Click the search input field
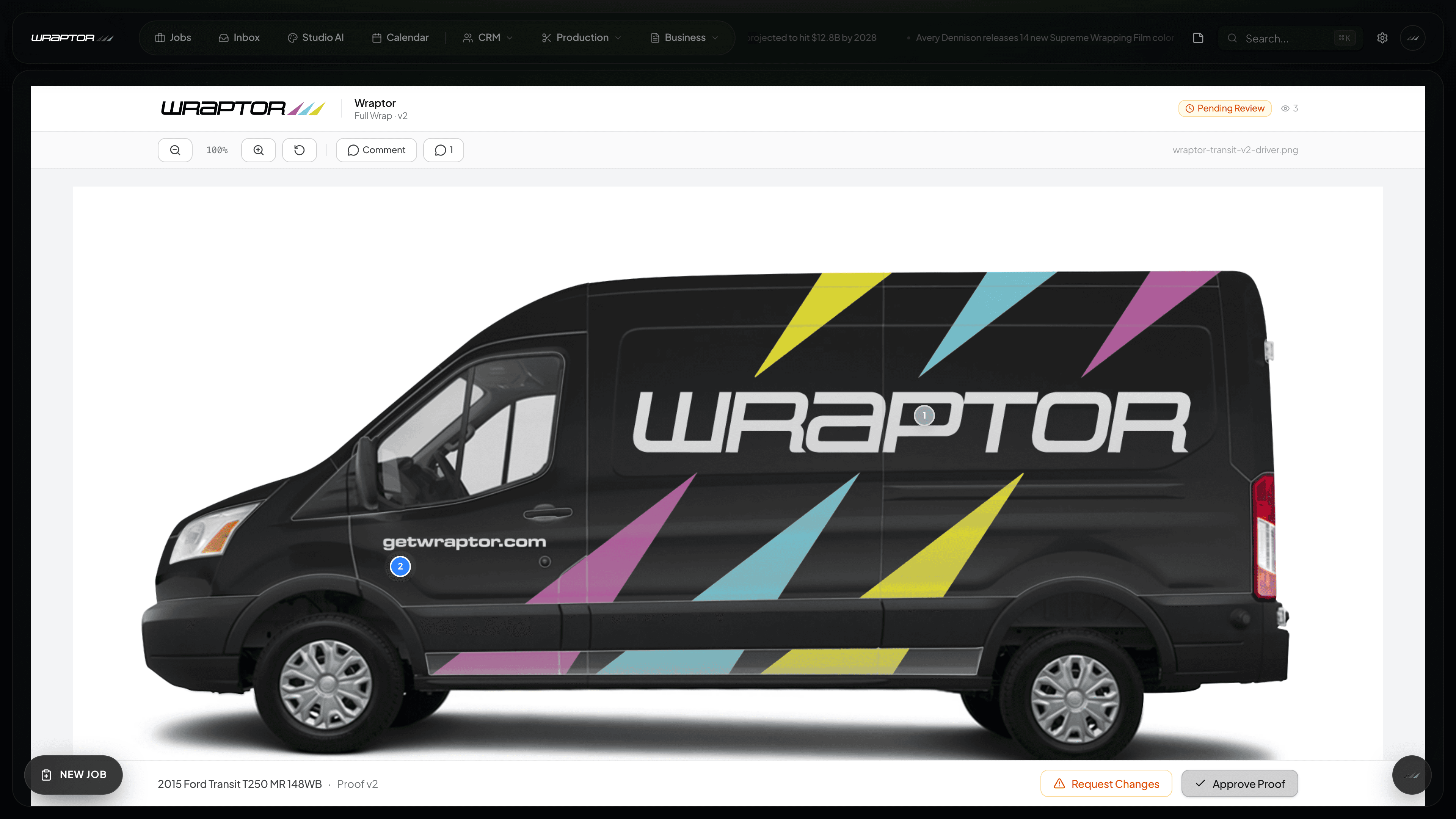 1289,38
